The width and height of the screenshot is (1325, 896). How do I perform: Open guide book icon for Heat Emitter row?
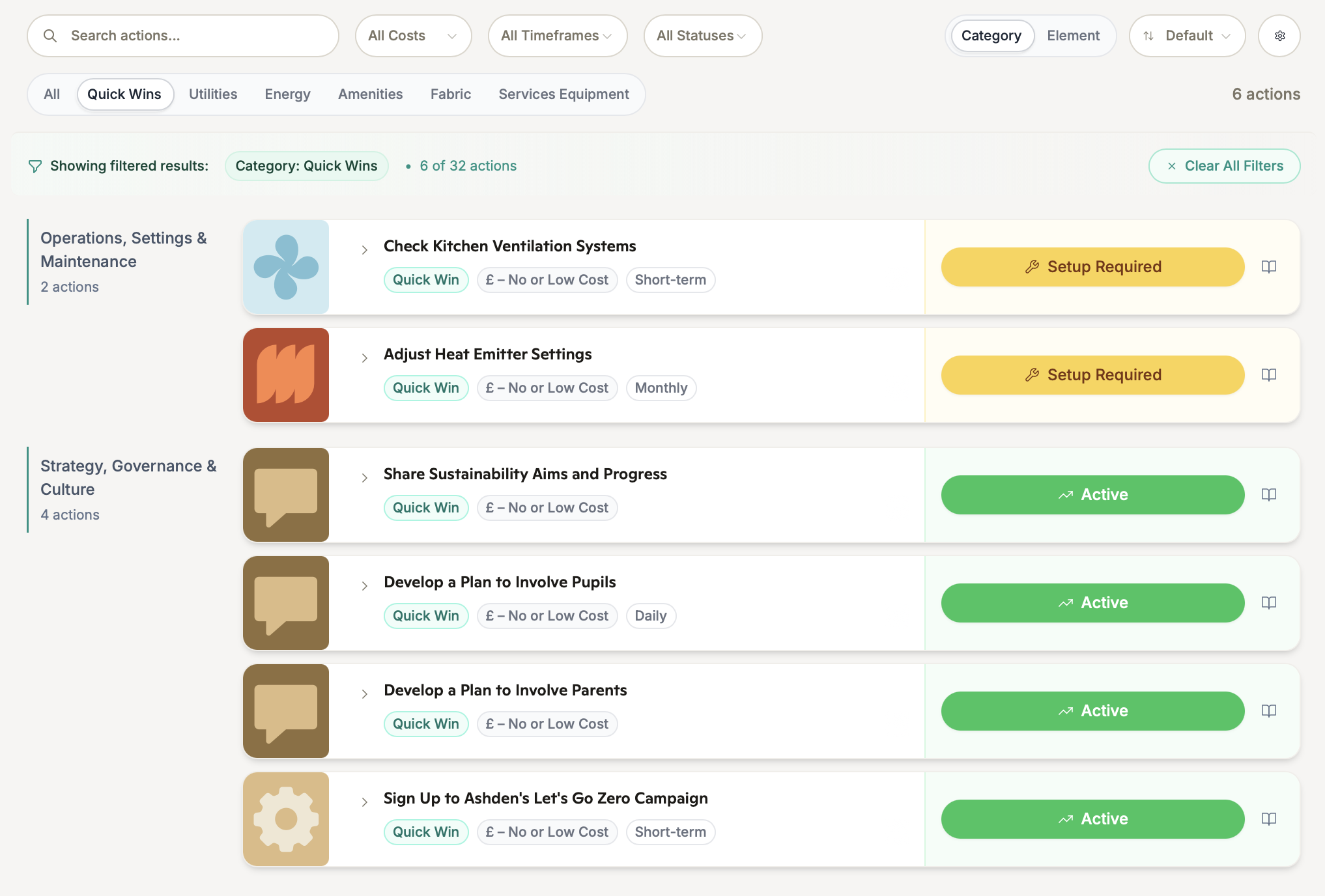point(1268,375)
